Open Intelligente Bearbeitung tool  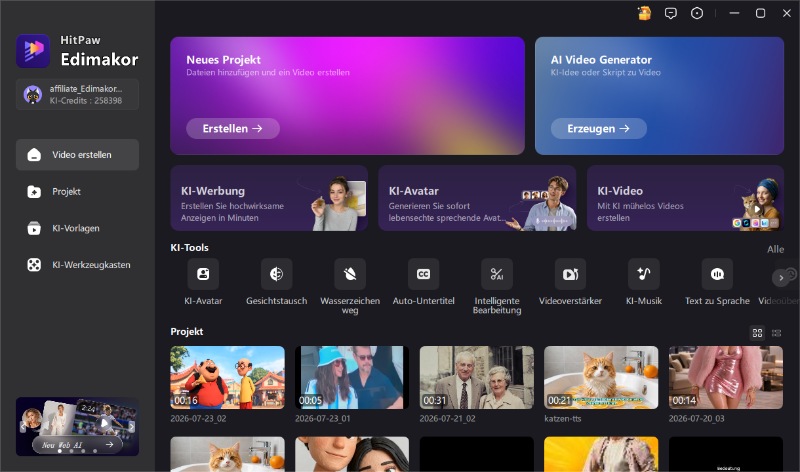[x=497, y=274]
